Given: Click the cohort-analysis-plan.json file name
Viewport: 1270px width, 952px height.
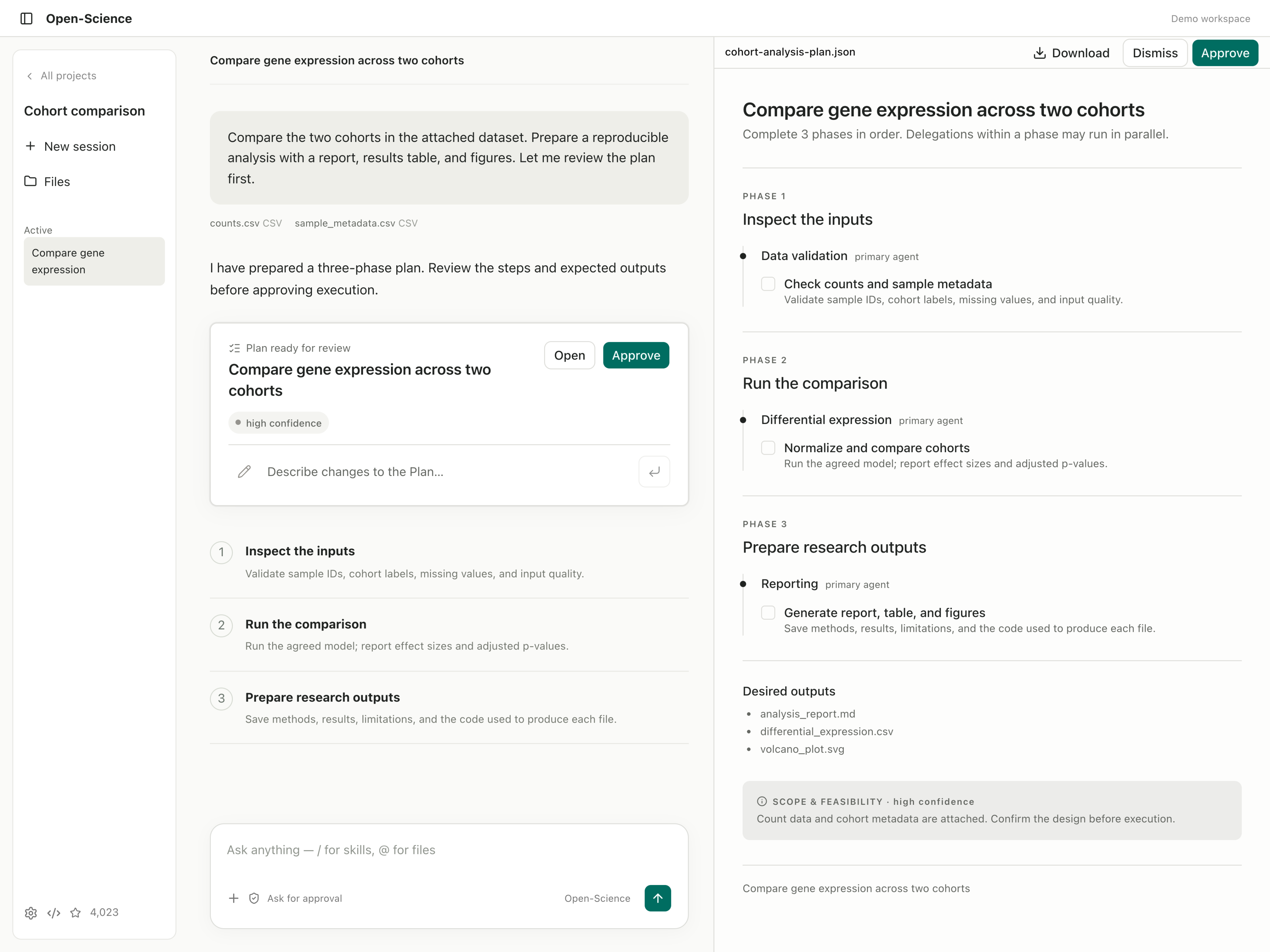Looking at the screenshot, I should point(790,52).
